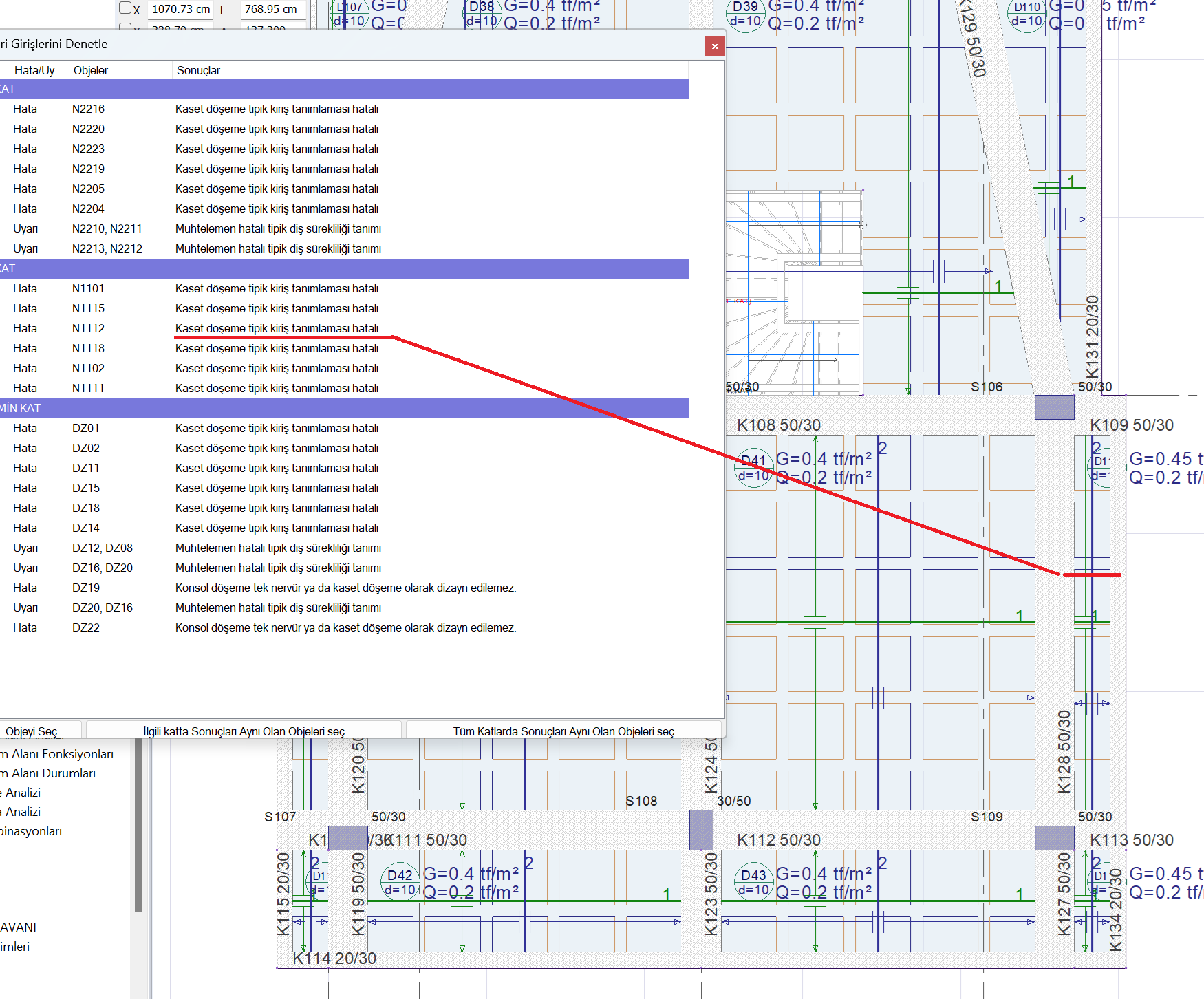1204x999 pixels.
Task: Edit the L length field 768.95 cm
Action: [x=272, y=9]
